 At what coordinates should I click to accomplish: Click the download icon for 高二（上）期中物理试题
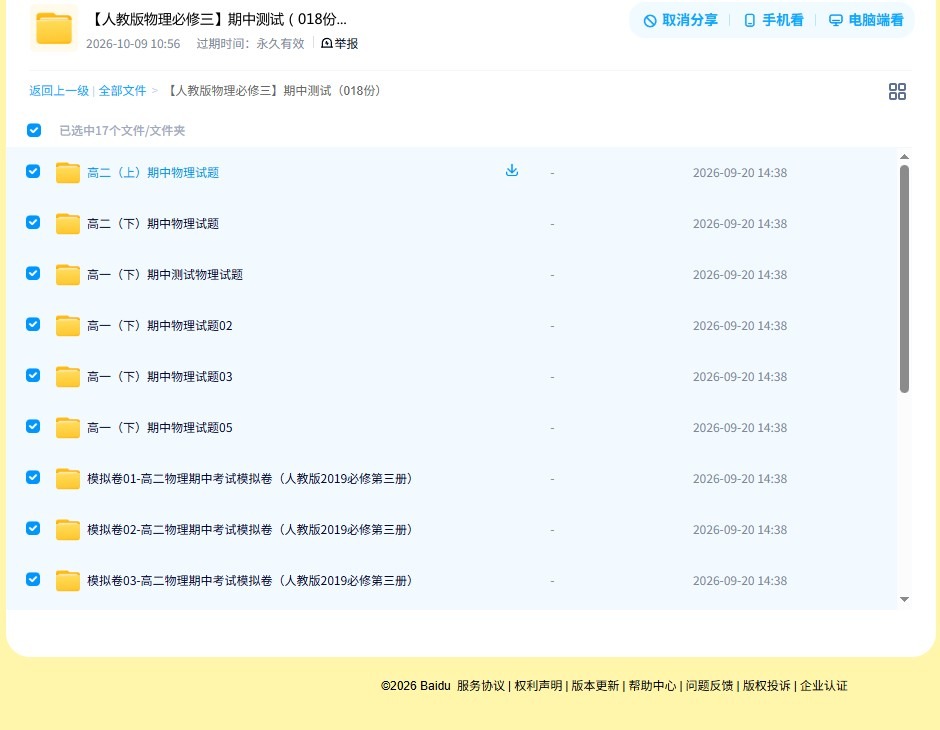(x=511, y=170)
